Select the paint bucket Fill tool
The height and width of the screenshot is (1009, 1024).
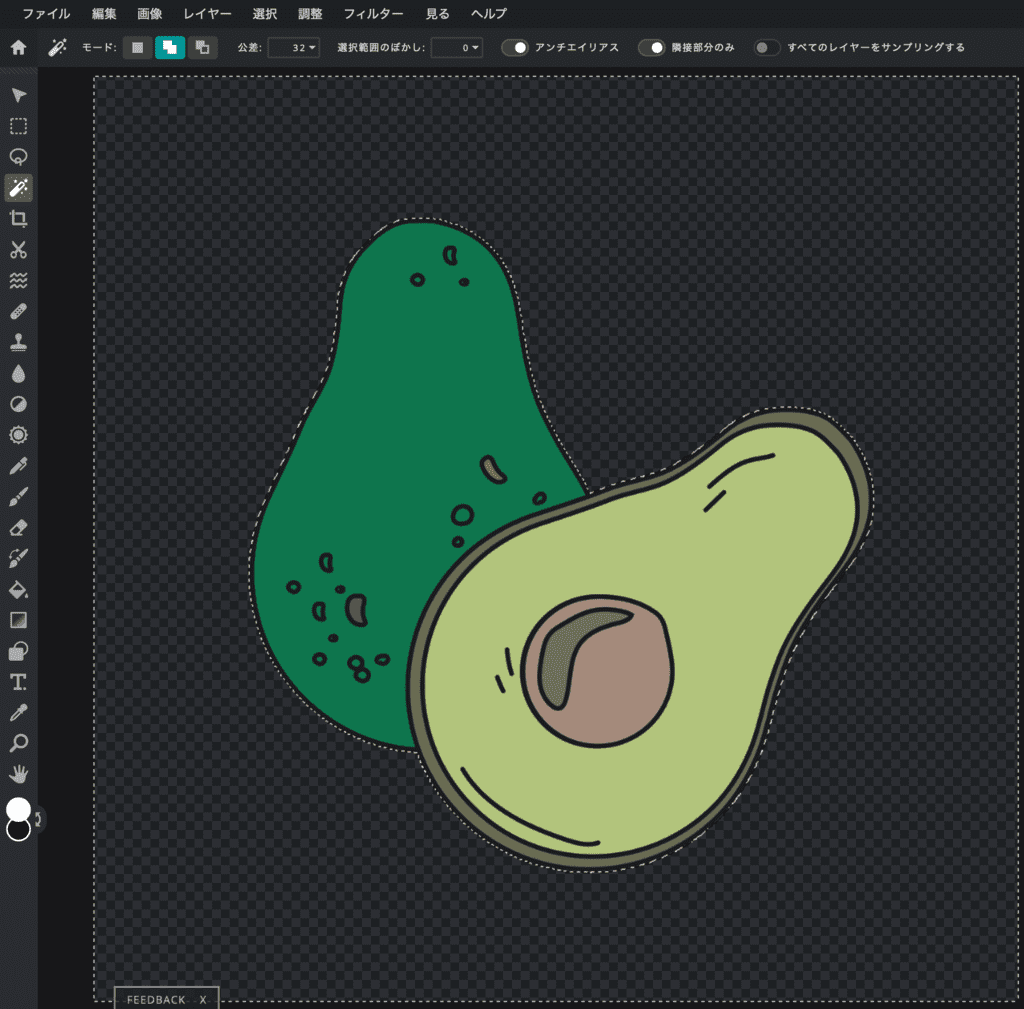[18, 589]
